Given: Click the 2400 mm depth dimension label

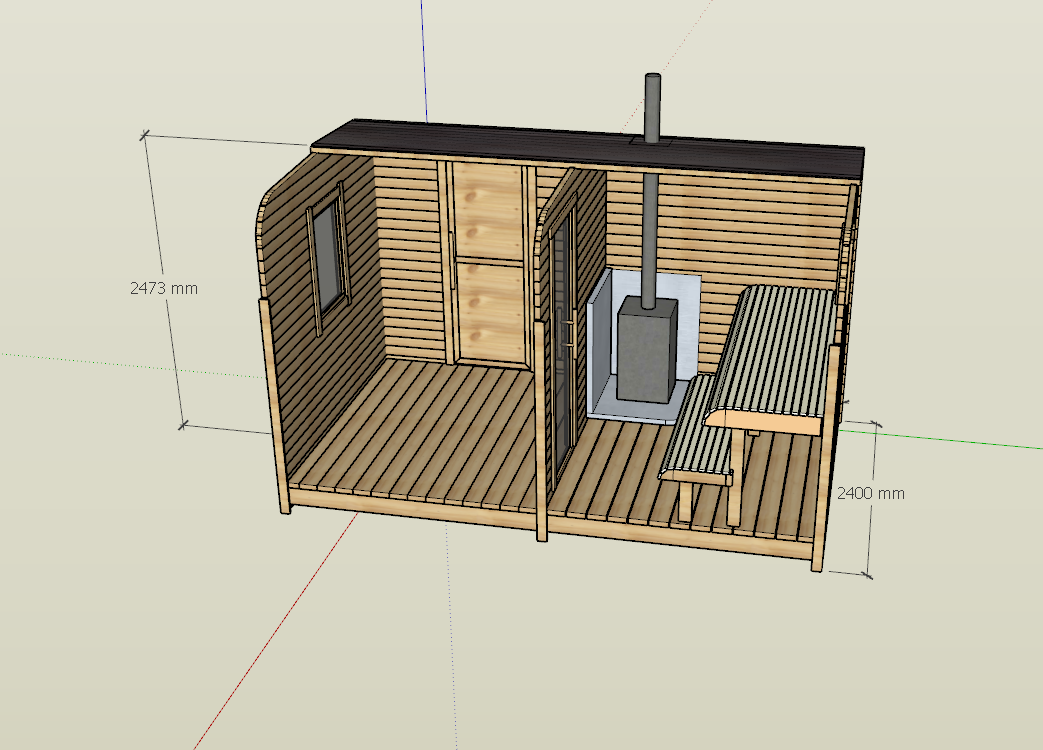Looking at the screenshot, I should click(x=870, y=493).
